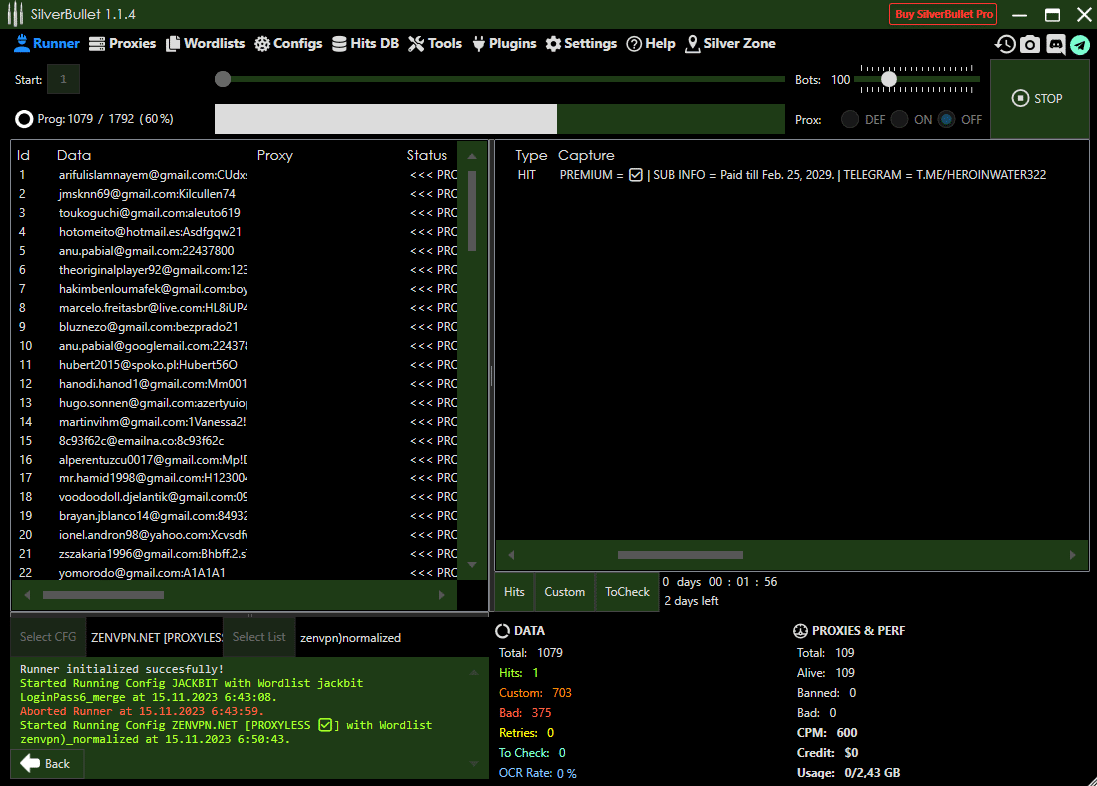1097x786 pixels.
Task: Open the Plugins section
Action: pyautogui.click(x=503, y=44)
